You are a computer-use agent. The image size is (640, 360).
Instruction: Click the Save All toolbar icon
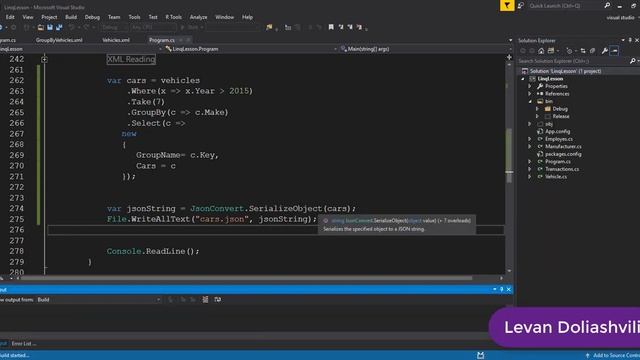point(59,27)
